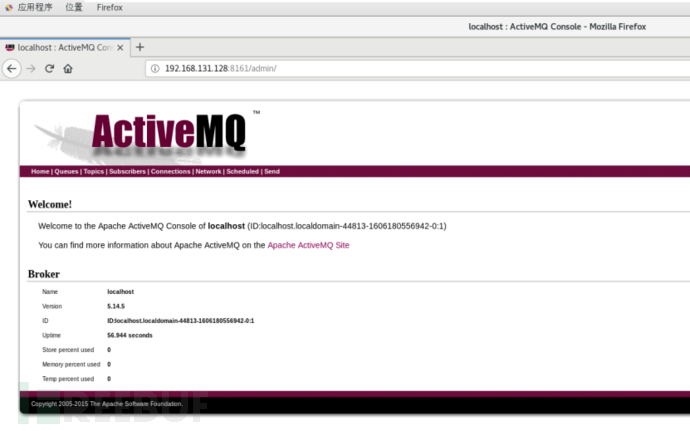Click the bold localhost in the welcome sentence
Image resolution: width=690 pixels, height=431 pixels.
(226, 226)
